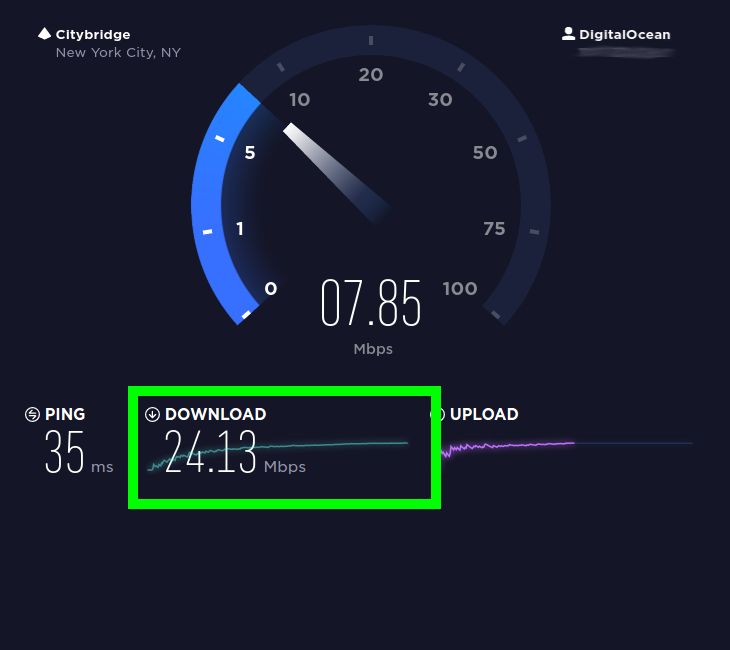Click the New York City, NY location
Viewport: 730px width, 650px height.
tap(118, 53)
